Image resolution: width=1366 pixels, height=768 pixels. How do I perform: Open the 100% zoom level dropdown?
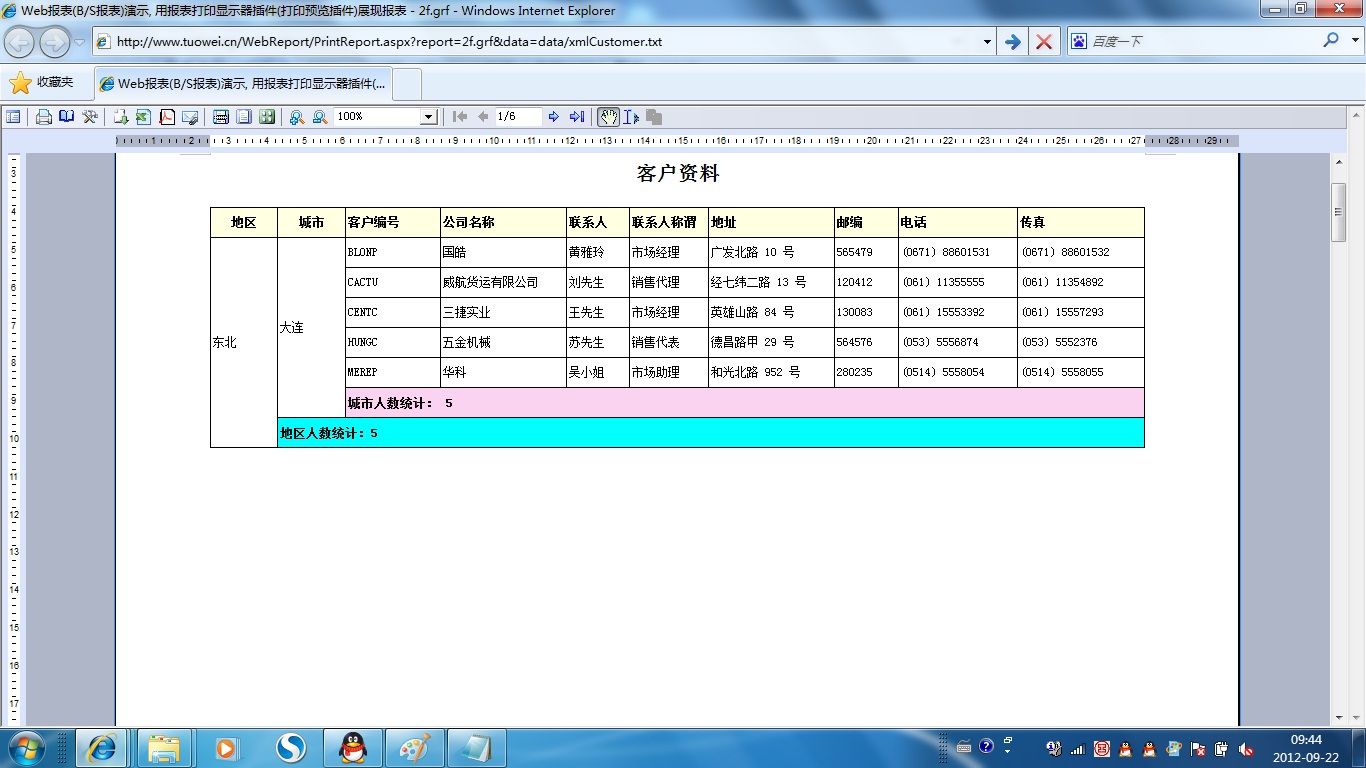[428, 117]
